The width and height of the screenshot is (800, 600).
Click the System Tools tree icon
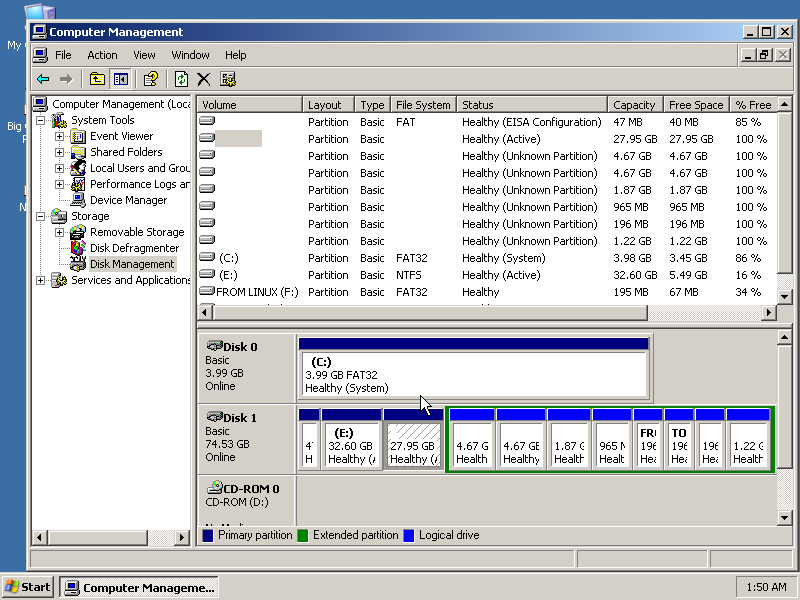(59, 120)
